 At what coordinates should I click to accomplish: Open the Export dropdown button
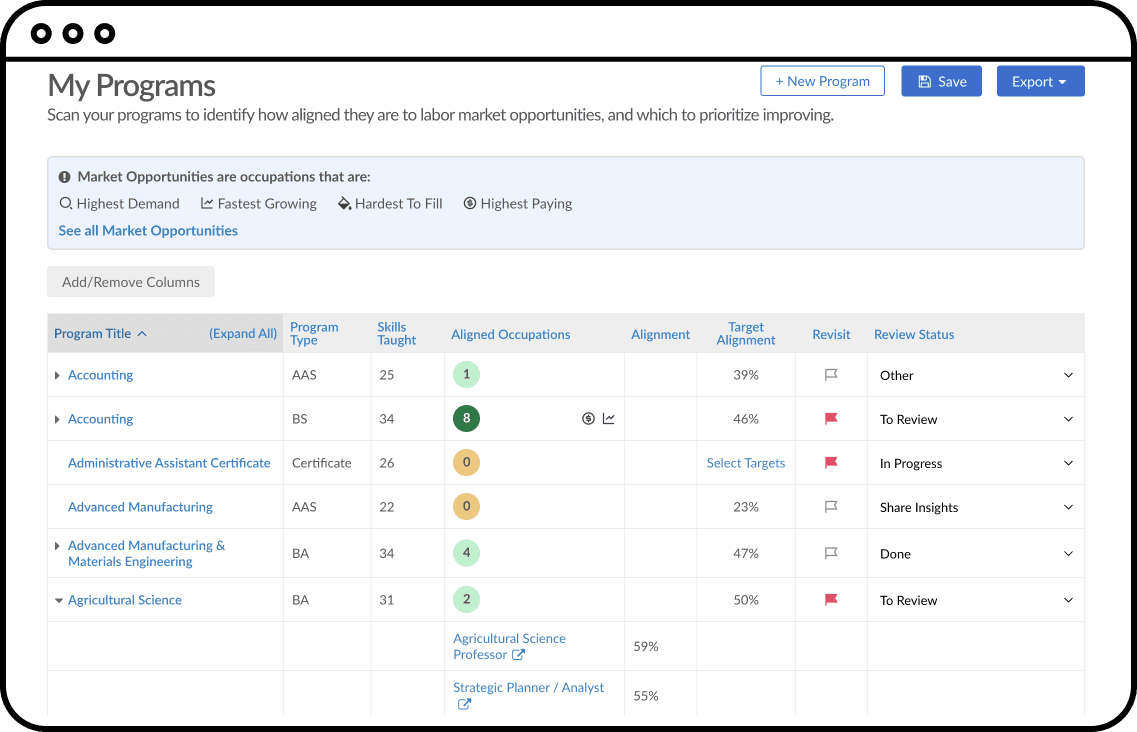1040,82
